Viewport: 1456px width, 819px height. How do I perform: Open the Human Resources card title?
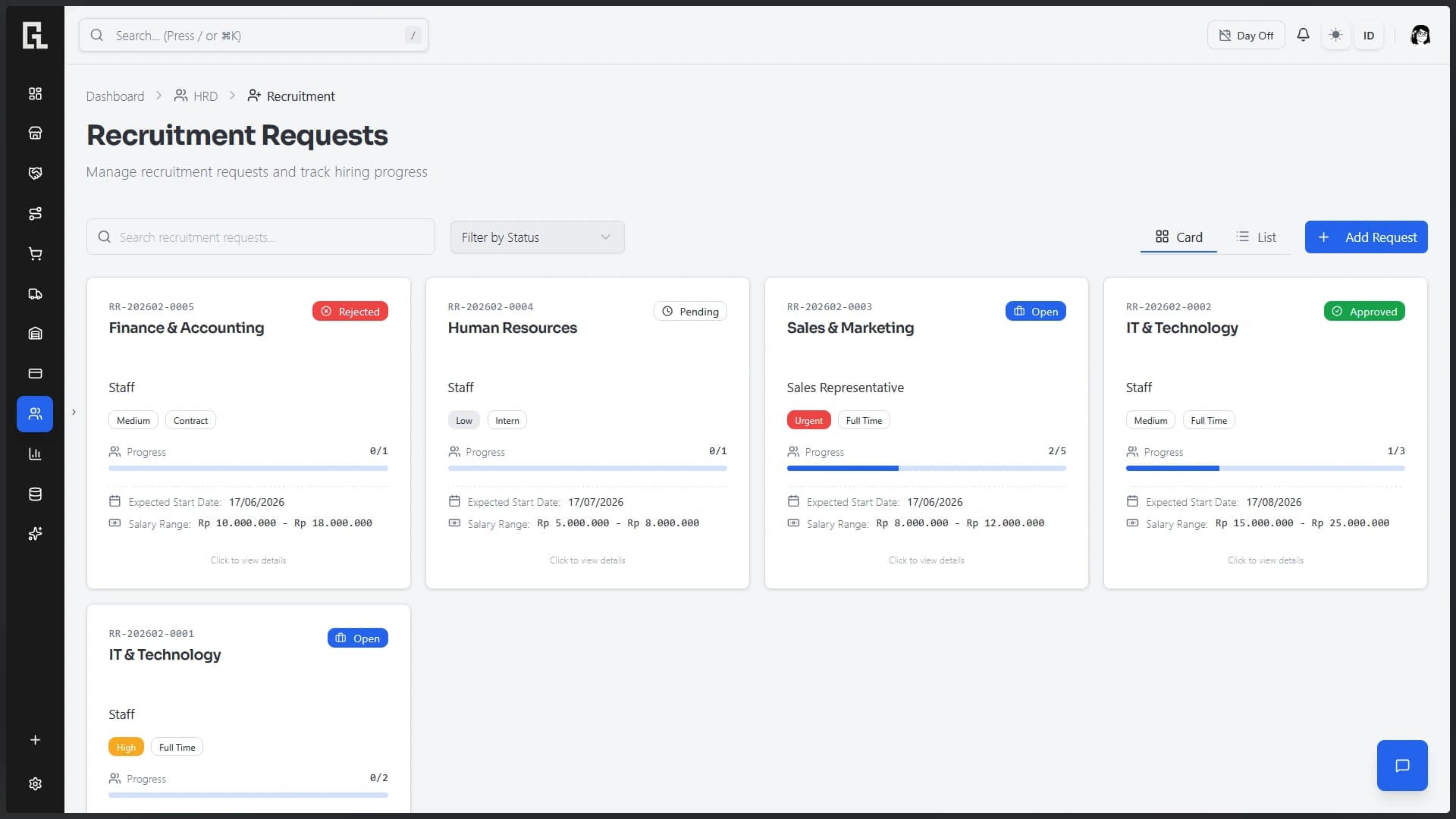pyautogui.click(x=513, y=328)
